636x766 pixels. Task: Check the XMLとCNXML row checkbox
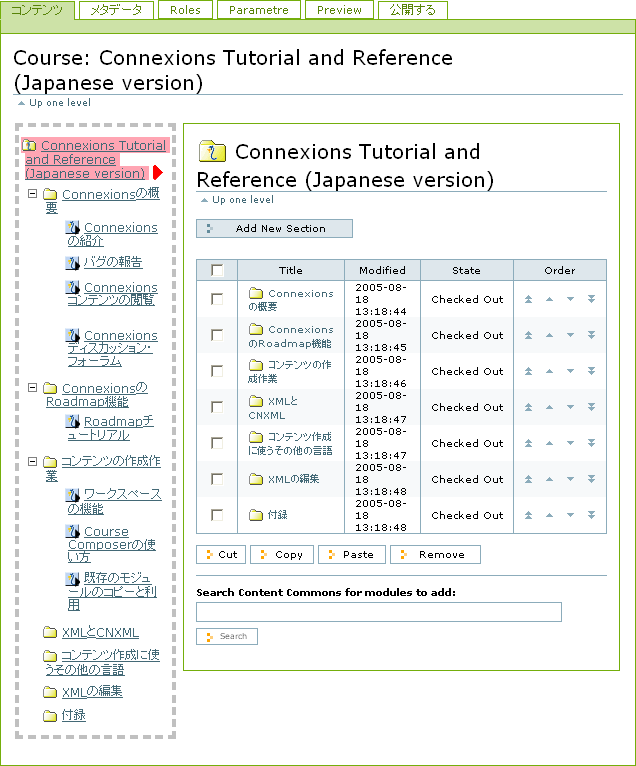coord(217,407)
